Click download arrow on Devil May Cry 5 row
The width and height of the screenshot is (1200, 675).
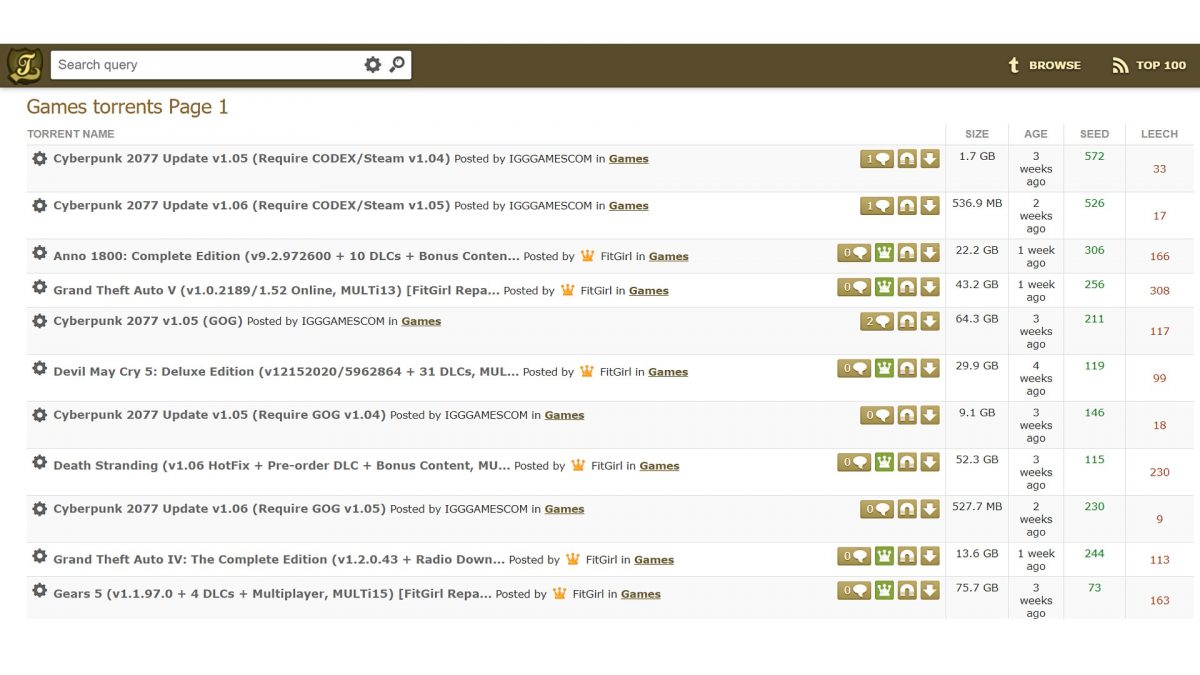point(930,368)
